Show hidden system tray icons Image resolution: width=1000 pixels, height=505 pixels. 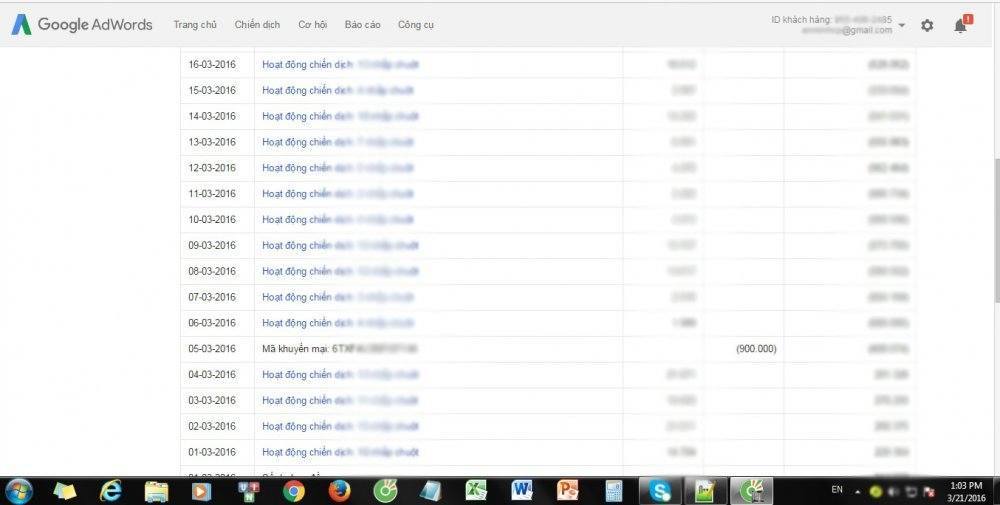858,492
